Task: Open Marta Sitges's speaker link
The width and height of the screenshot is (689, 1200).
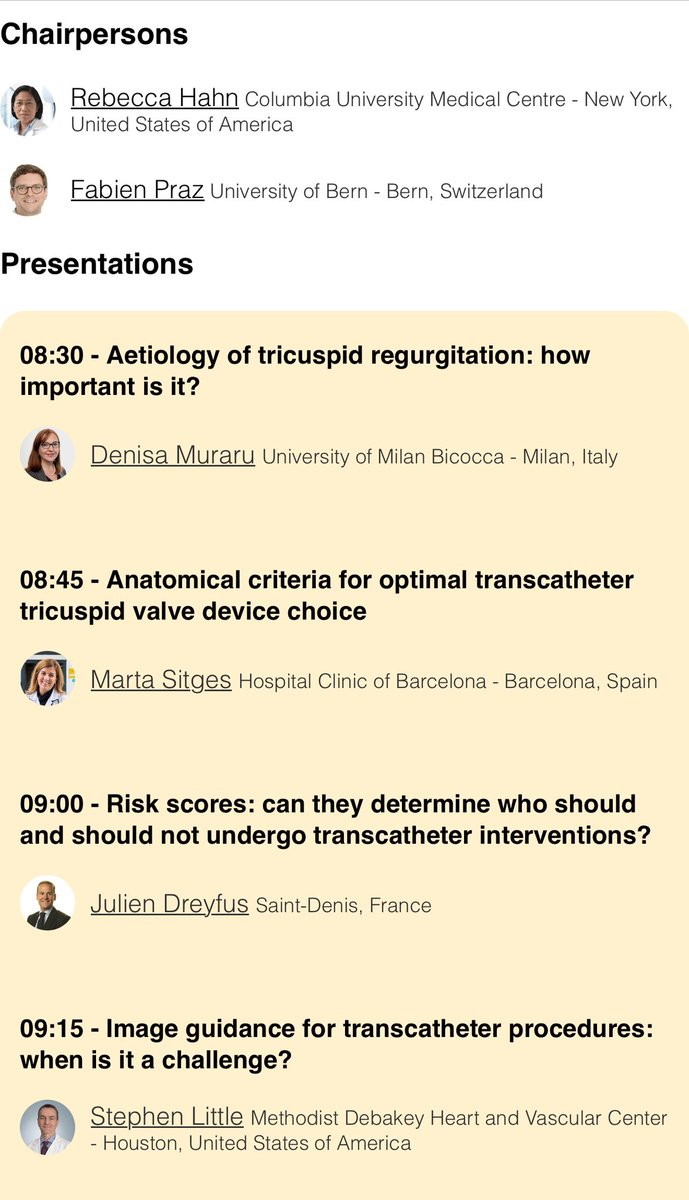Action: (160, 680)
